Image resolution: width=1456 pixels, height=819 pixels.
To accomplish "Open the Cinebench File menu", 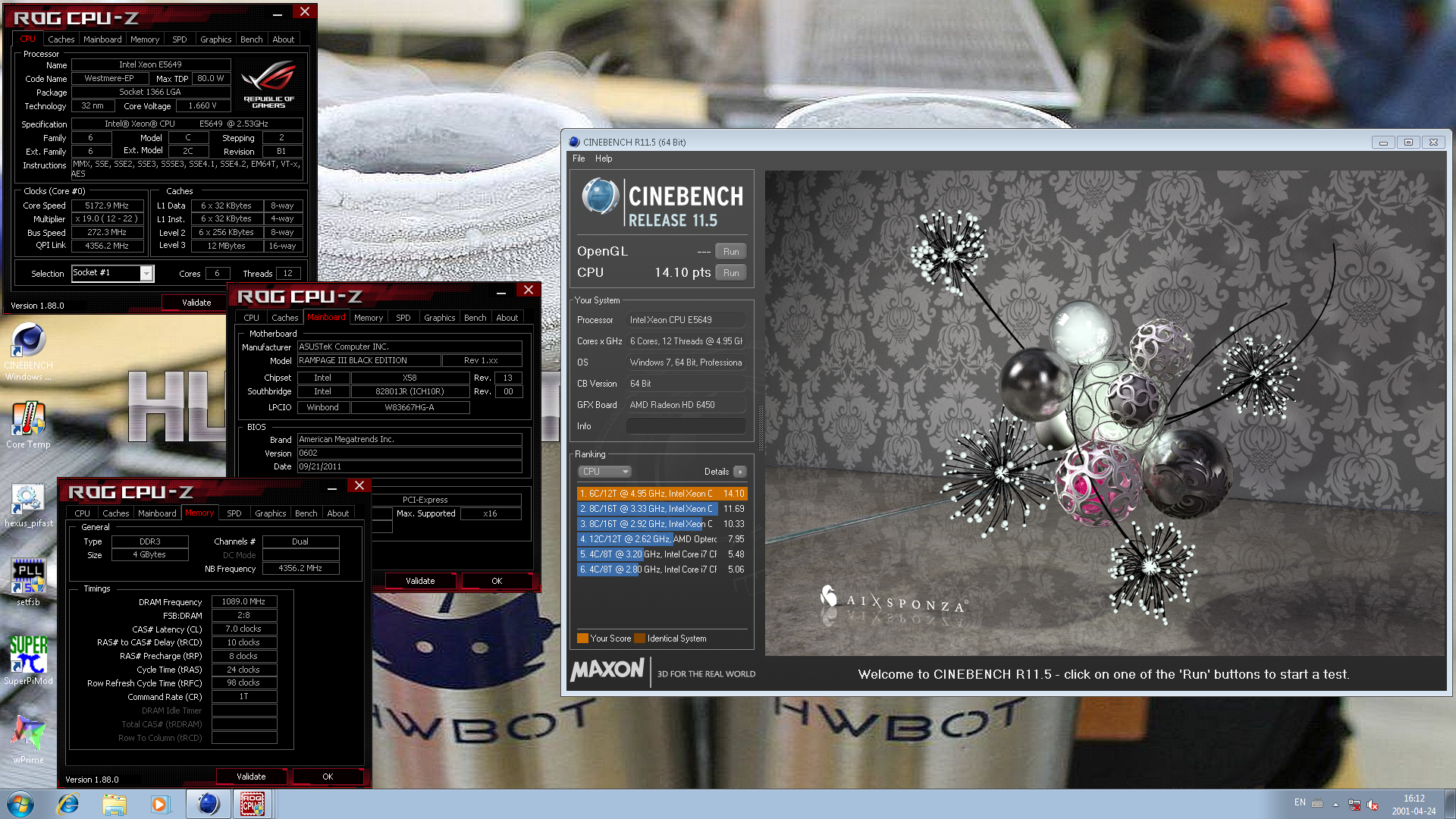I will click(x=579, y=158).
